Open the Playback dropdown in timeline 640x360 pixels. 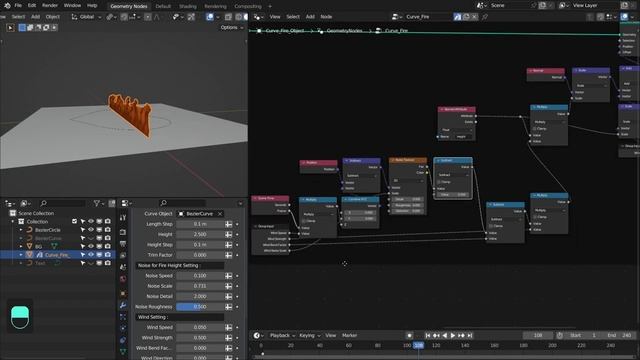point(282,336)
